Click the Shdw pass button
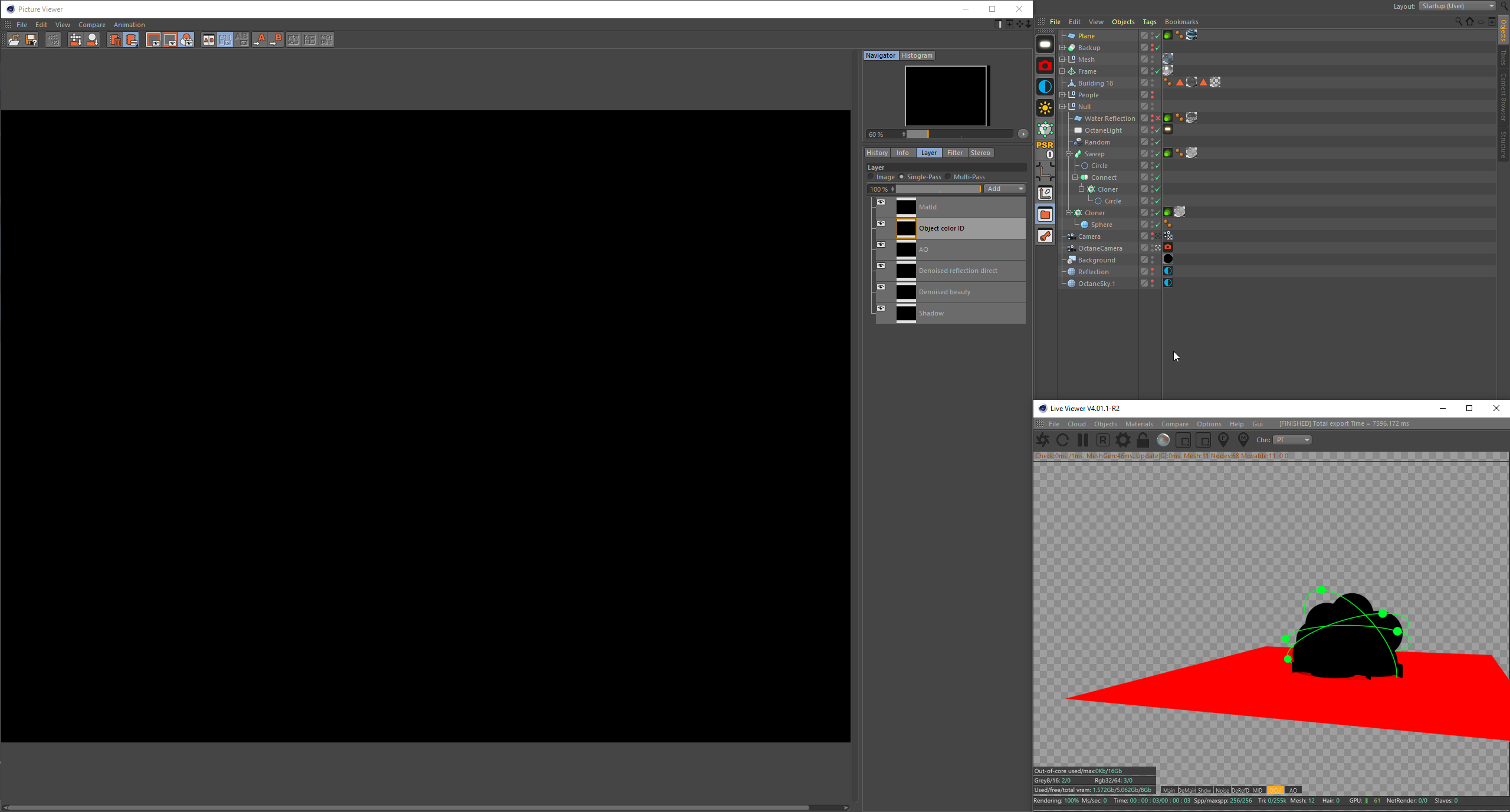 coord(1204,790)
